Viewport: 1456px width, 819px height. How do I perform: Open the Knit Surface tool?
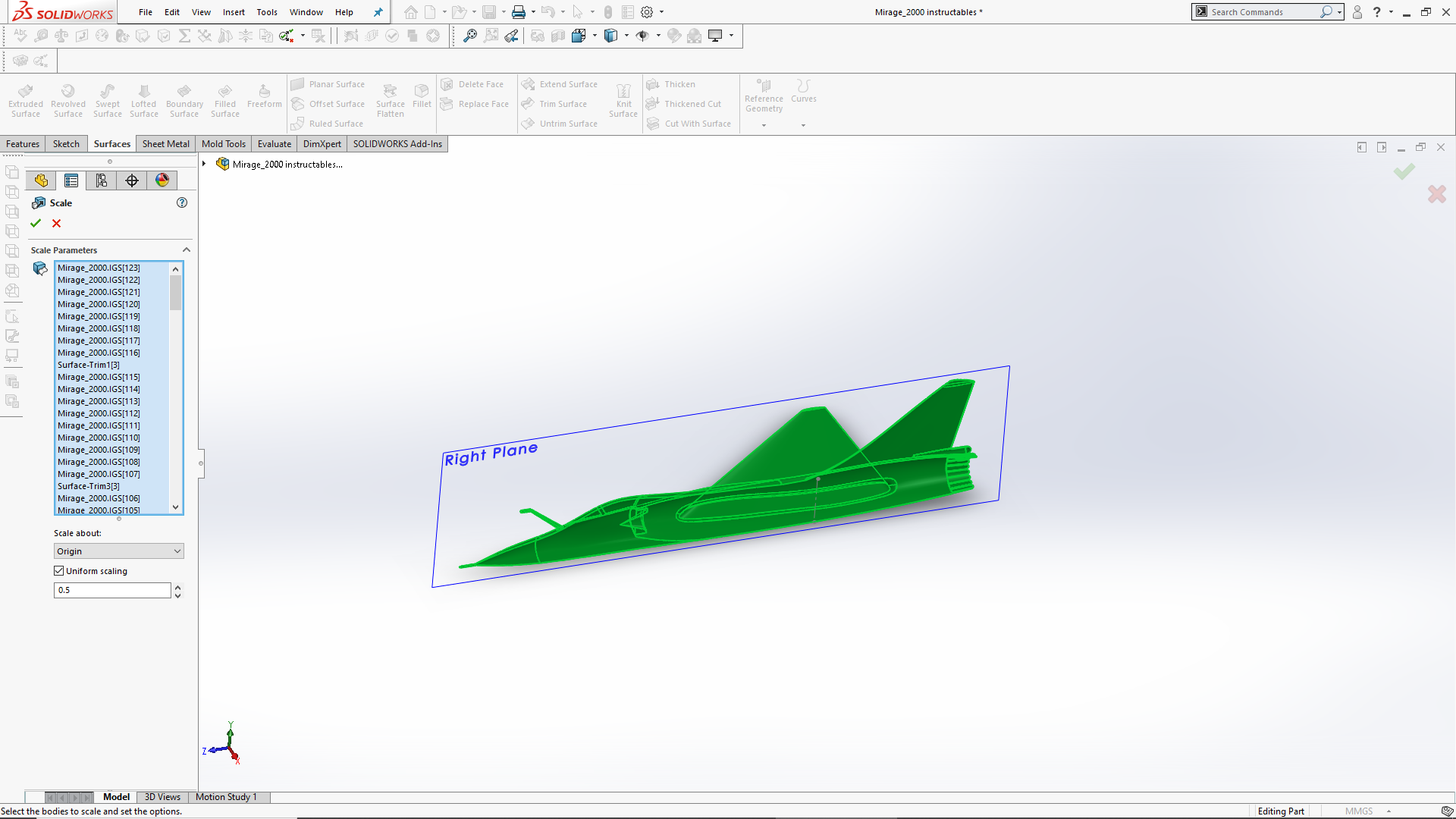pyautogui.click(x=623, y=99)
